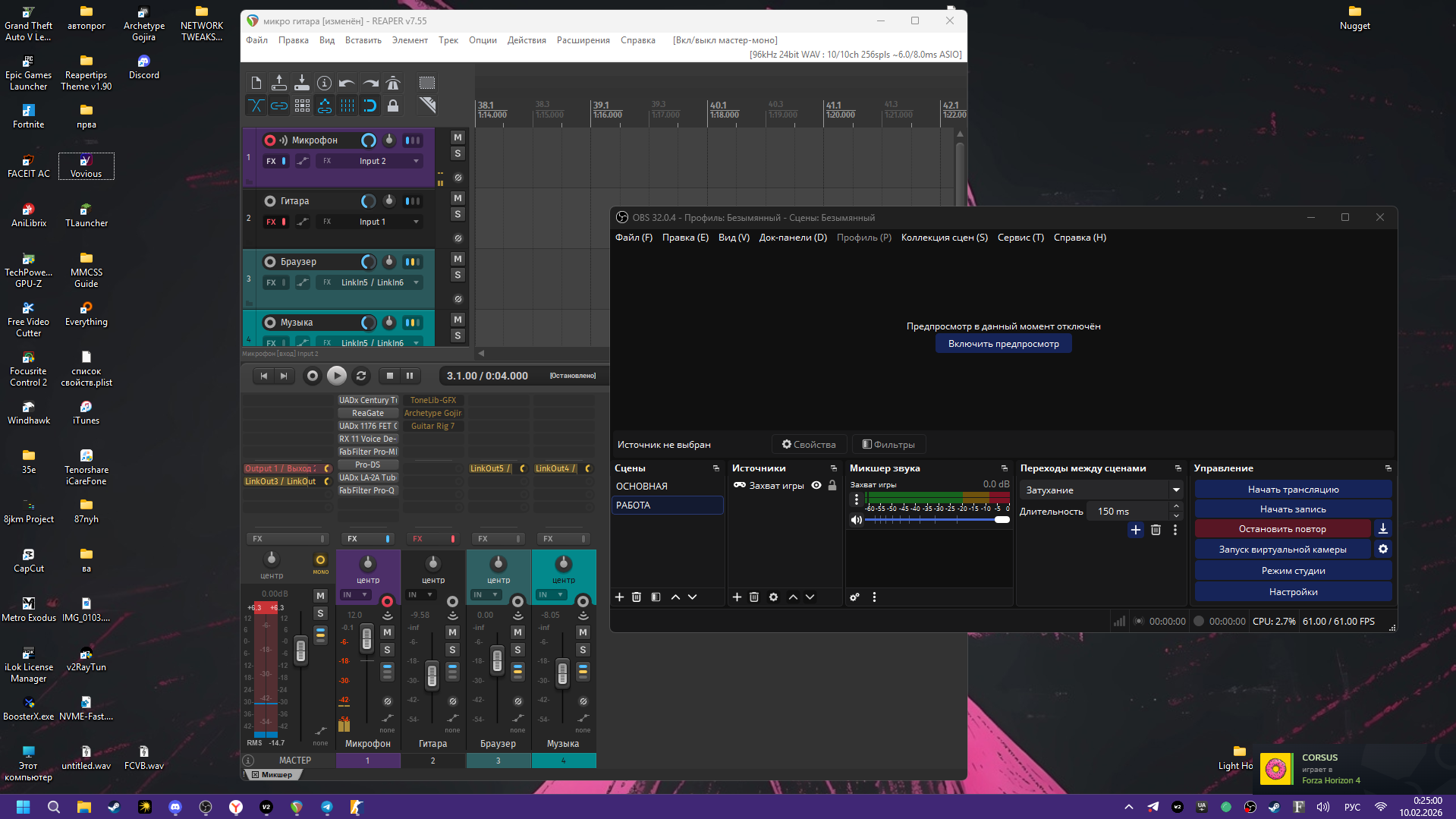Screen dimensions: 1456x819
Task: Toggle ripple editing grid-dots icon in REAPER
Action: (x=302, y=106)
